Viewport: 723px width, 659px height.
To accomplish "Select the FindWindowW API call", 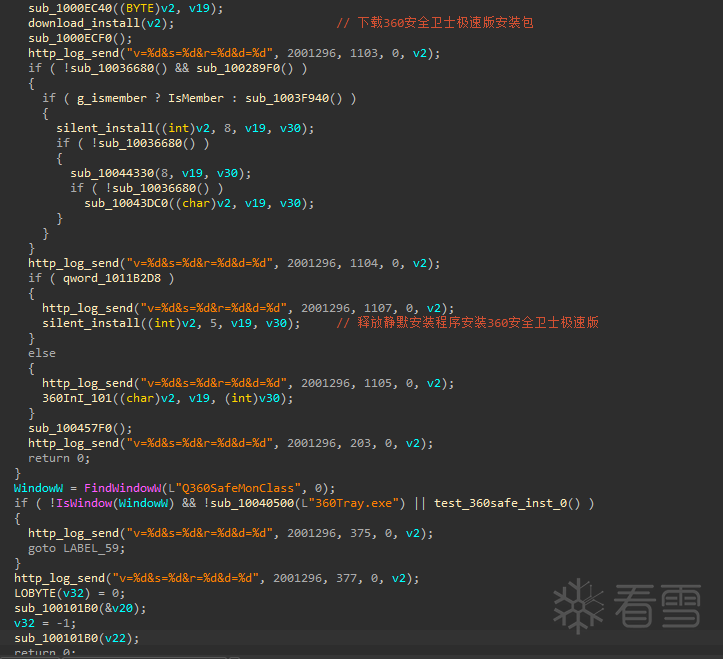I will (123, 488).
